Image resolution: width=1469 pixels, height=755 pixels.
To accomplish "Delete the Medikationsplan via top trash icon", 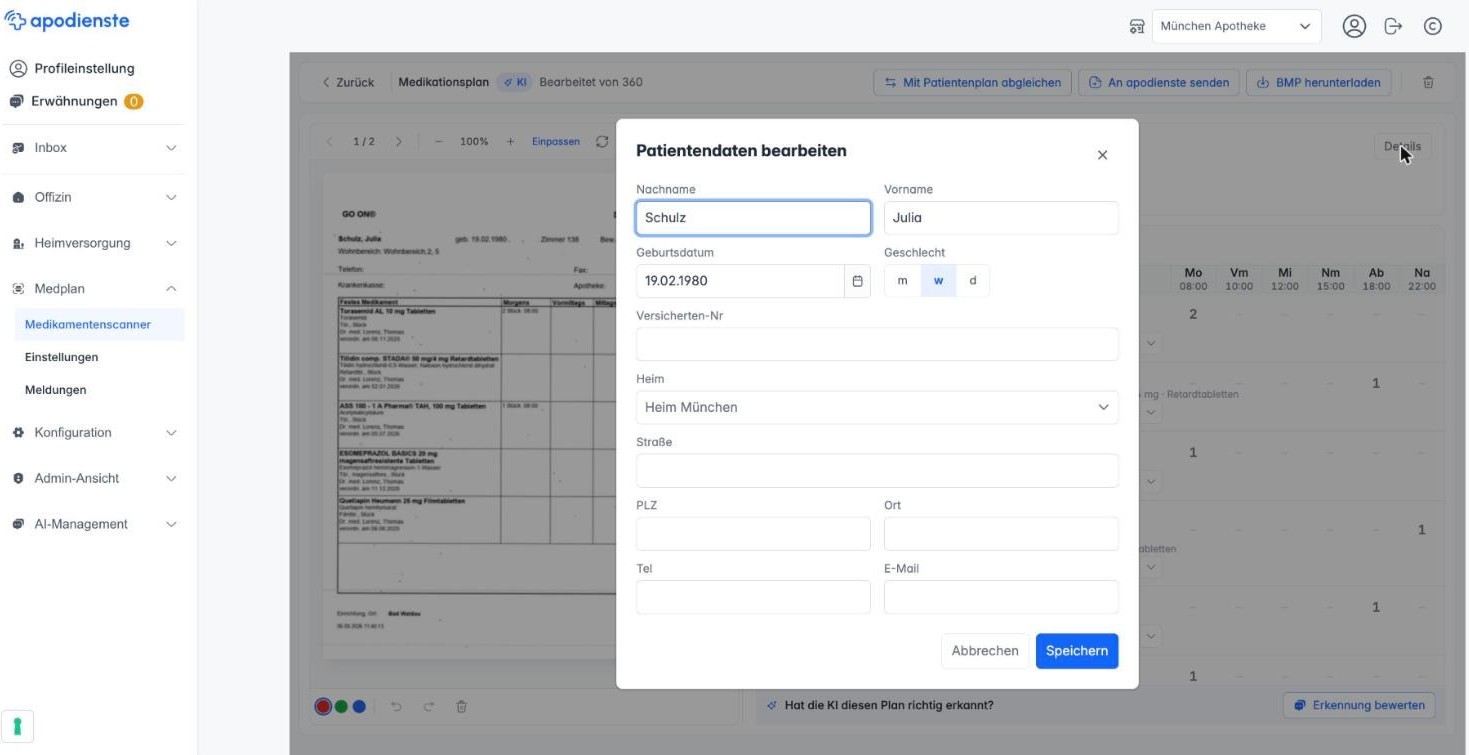I will coord(1428,82).
